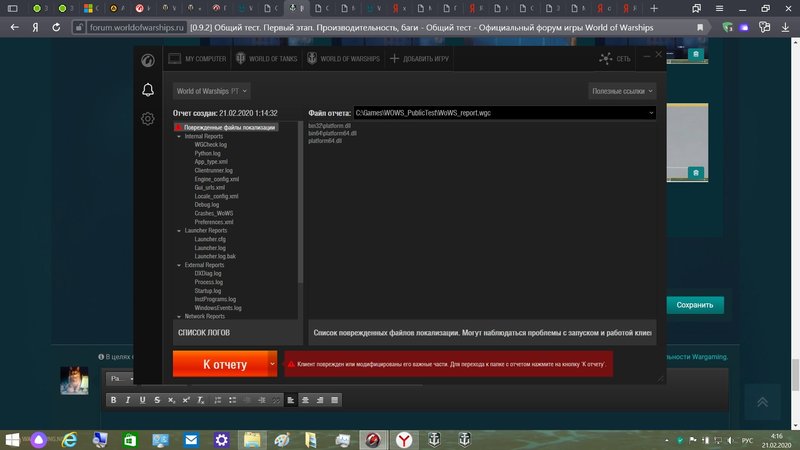Insert numbered list in forum editor
The image size is (800, 450).
click(218, 400)
